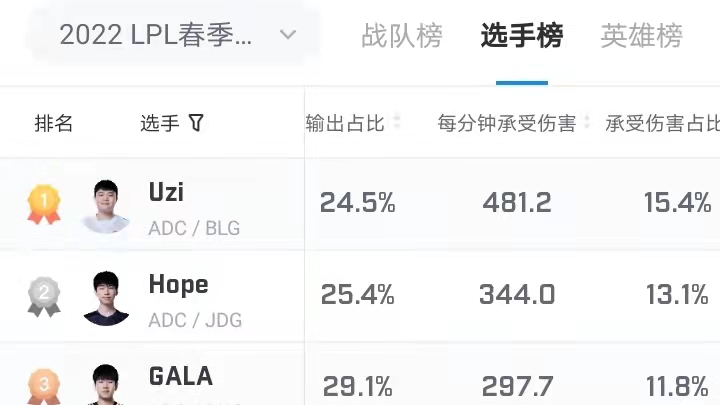The image size is (720, 405).
Task: Click the bronze rank 3 medal icon
Action: tap(44, 386)
